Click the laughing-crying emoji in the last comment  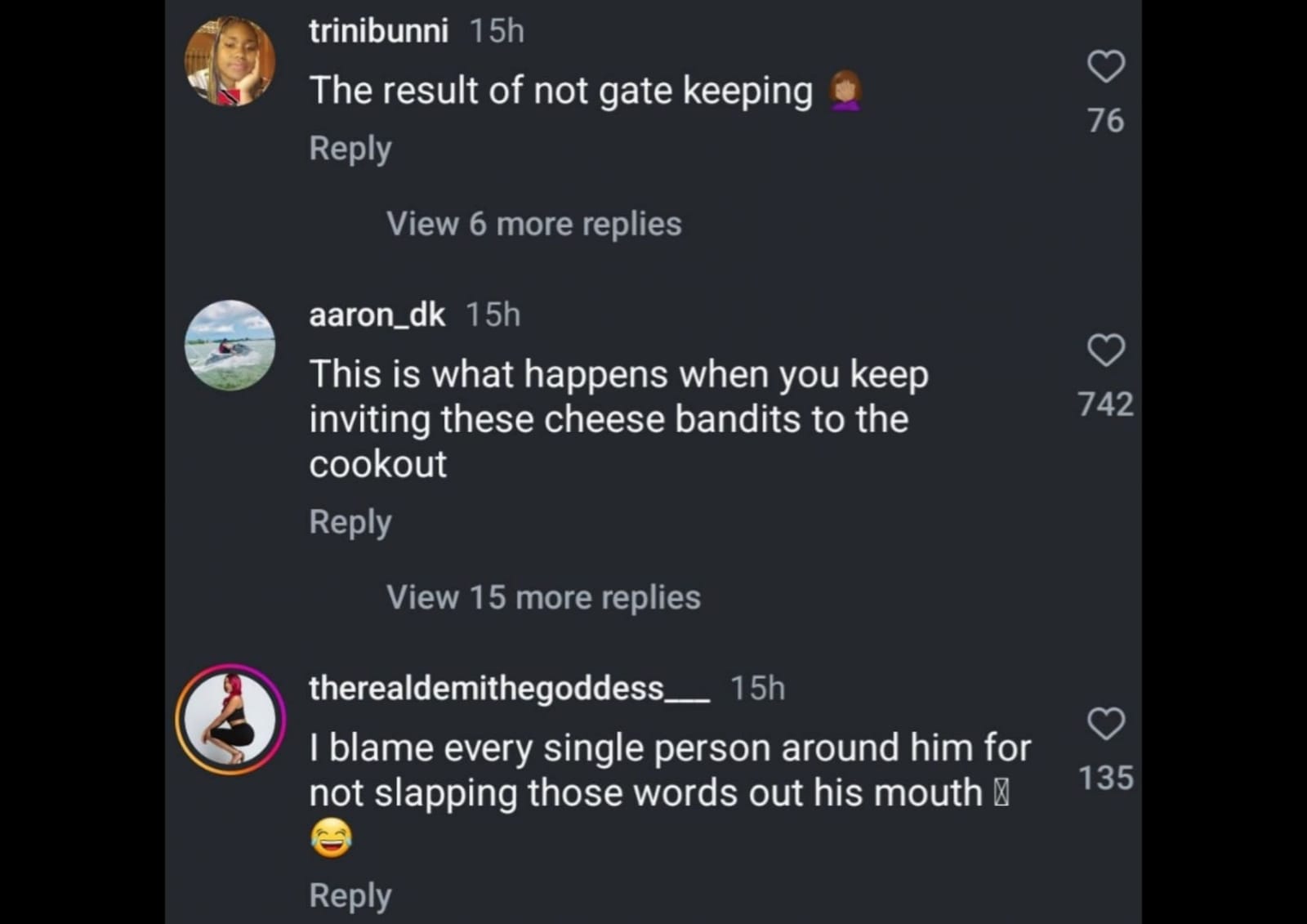[331, 837]
